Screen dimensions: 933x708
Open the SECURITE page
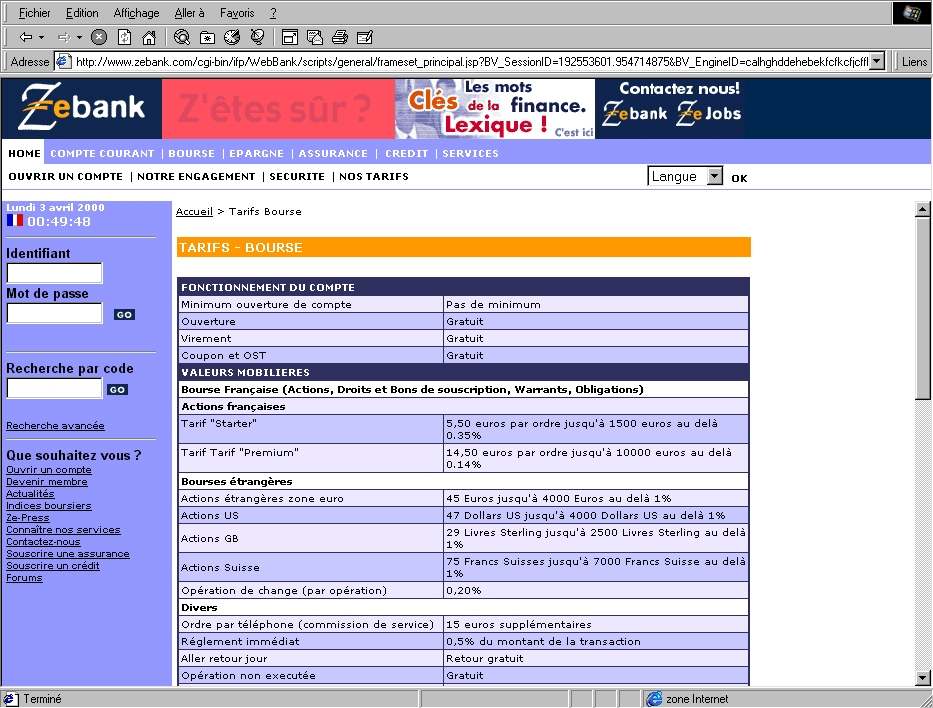[297, 177]
